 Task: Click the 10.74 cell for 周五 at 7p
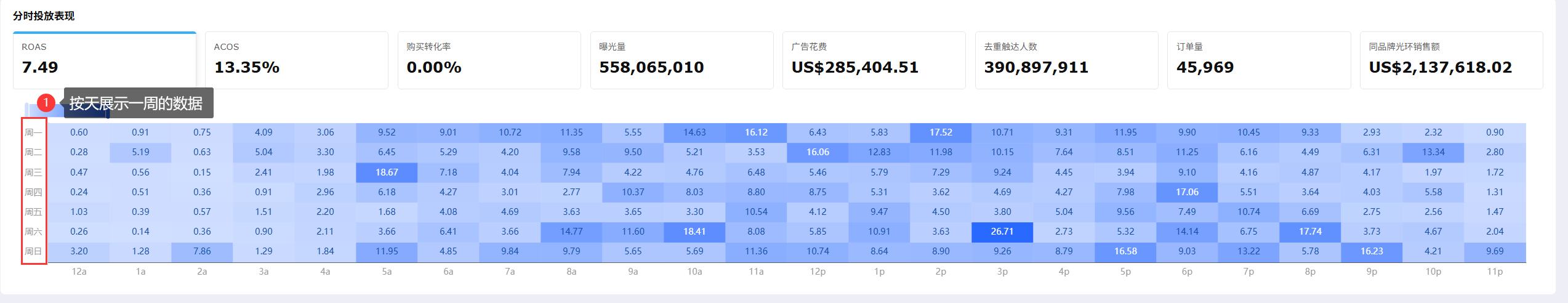coord(1248,212)
